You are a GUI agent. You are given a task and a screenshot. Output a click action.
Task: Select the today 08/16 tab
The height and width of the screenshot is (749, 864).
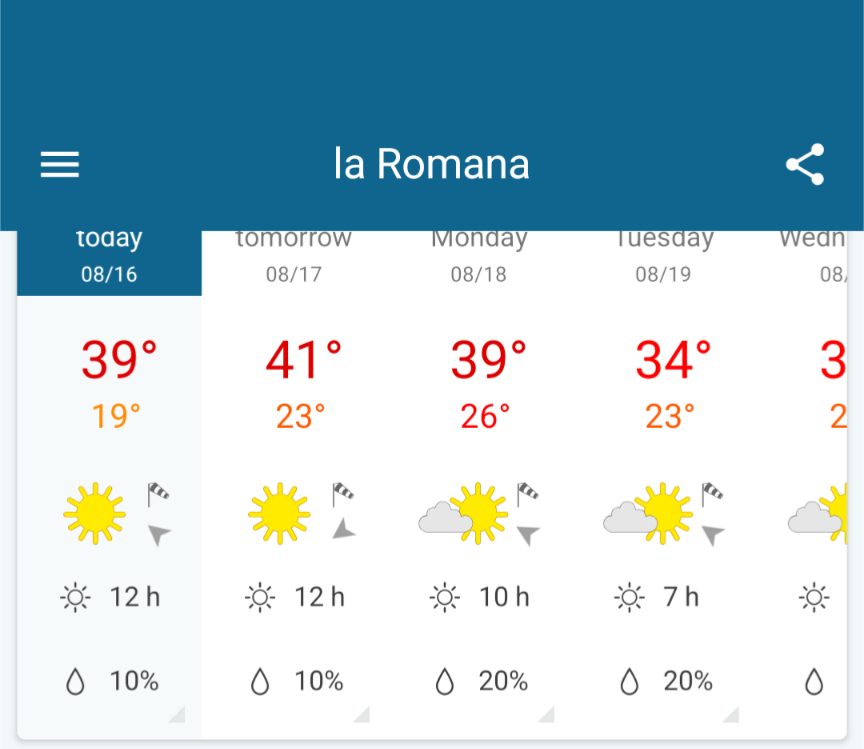[109, 263]
